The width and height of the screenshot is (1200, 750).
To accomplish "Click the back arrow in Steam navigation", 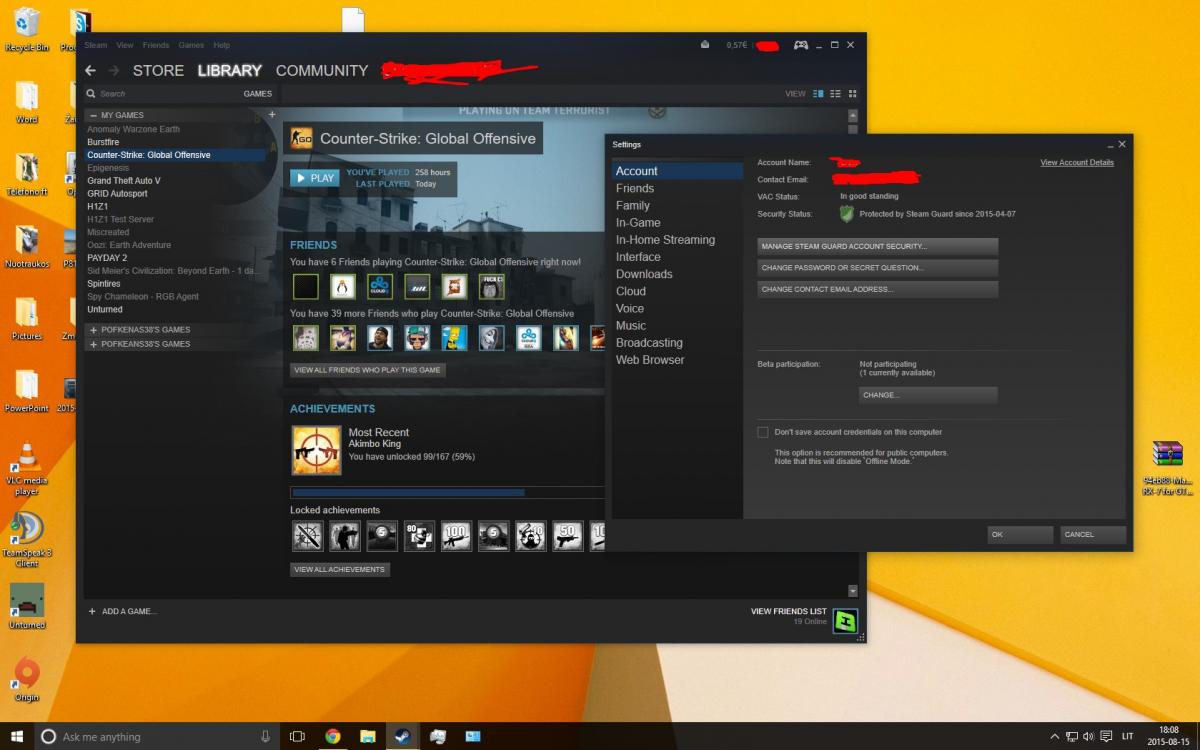I will point(91,71).
